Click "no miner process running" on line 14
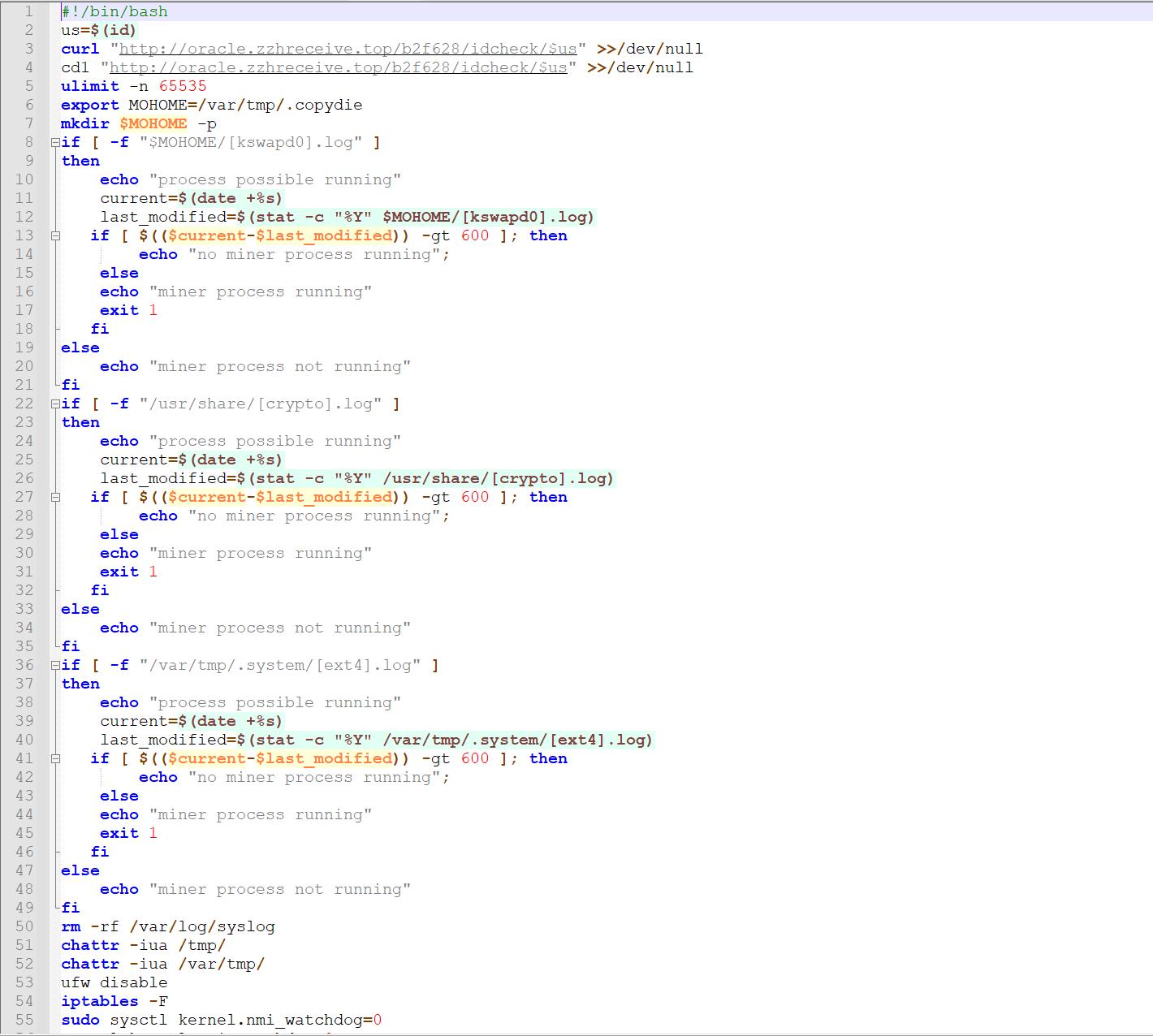Image resolution: width=1153 pixels, height=1036 pixels. click(x=315, y=254)
